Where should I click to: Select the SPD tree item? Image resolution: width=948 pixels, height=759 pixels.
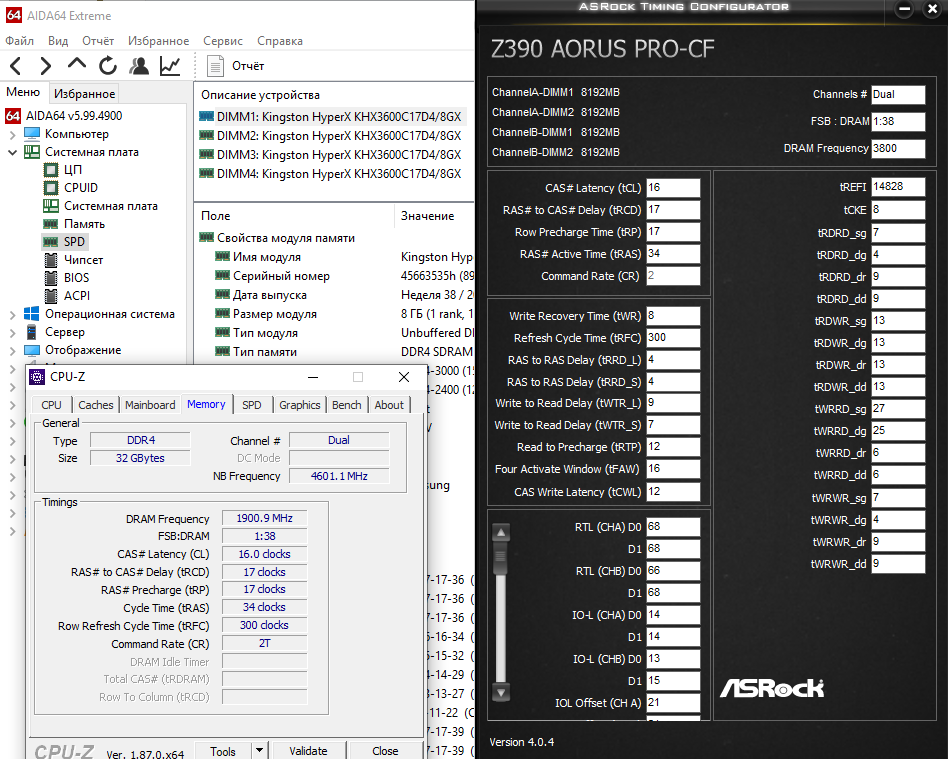[x=74, y=242]
